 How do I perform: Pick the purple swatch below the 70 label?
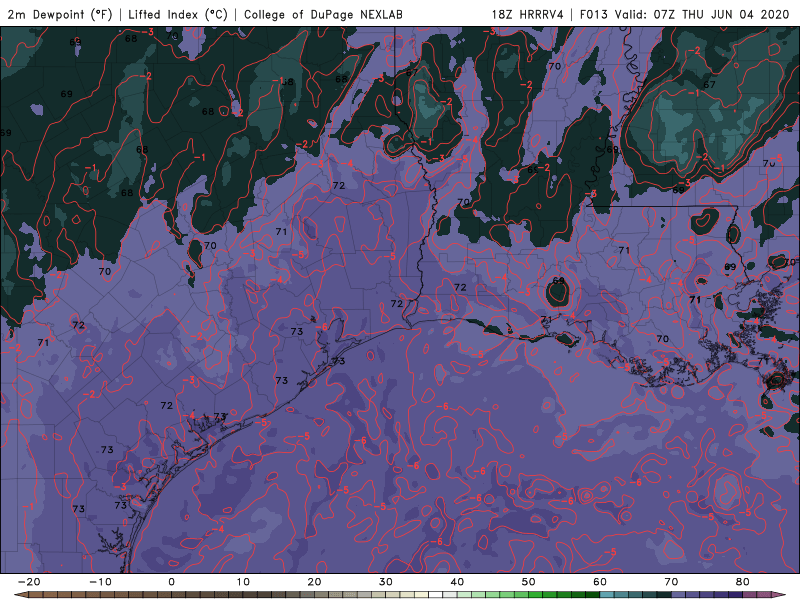point(679,595)
